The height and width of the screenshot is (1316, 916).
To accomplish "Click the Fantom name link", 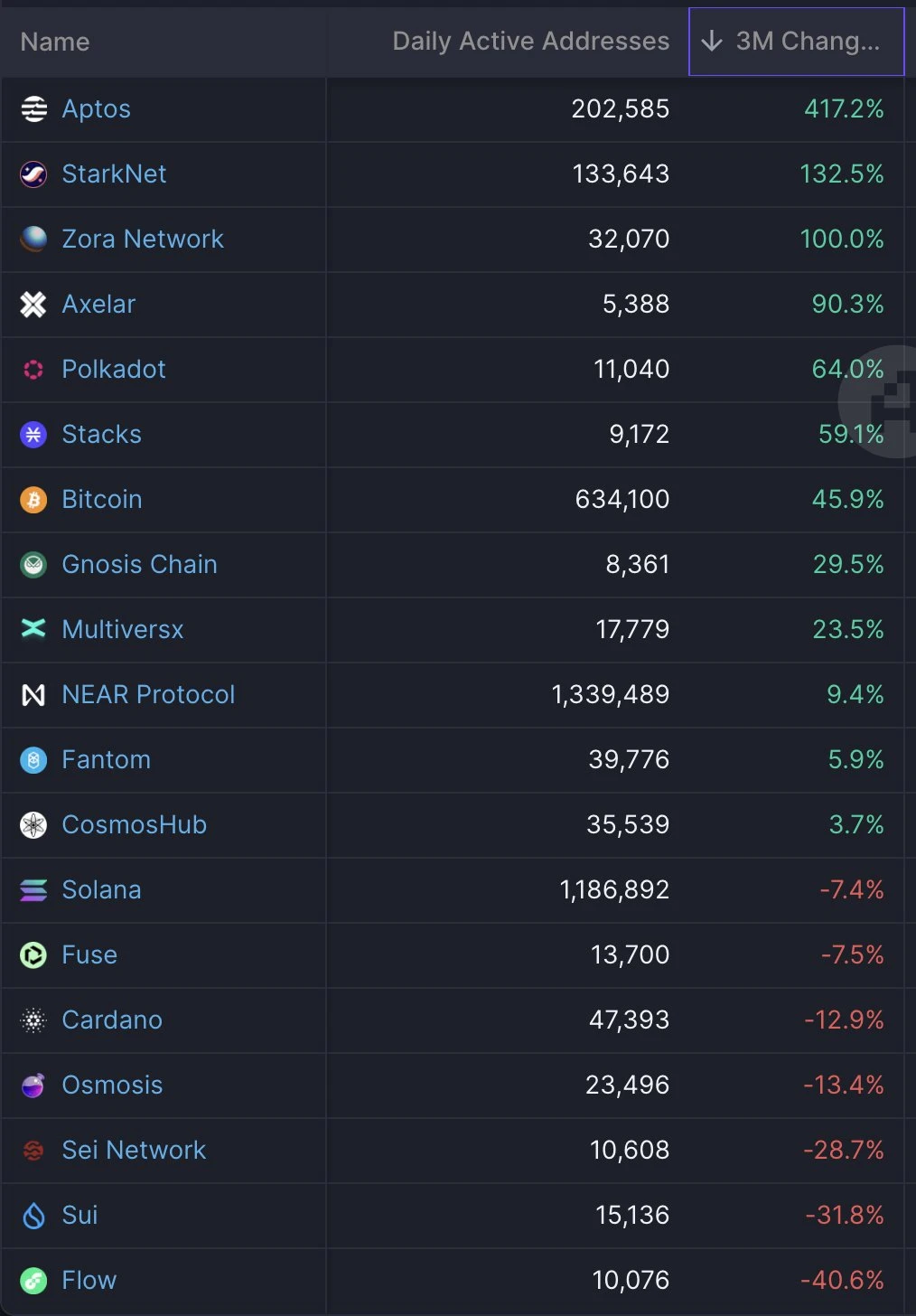I will 106,760.
